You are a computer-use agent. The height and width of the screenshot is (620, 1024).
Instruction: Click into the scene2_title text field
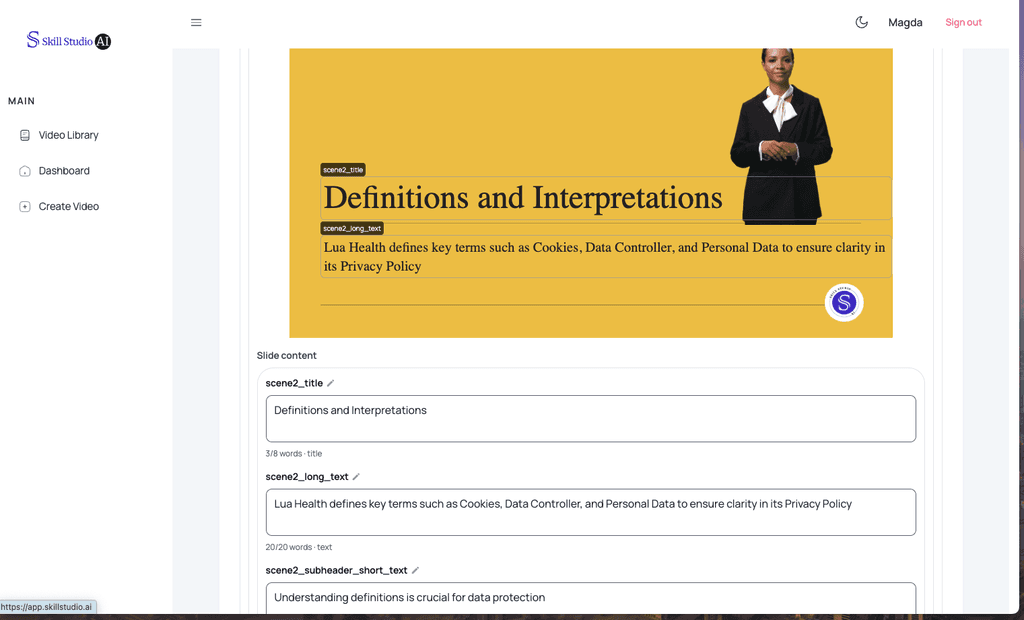[590, 419]
